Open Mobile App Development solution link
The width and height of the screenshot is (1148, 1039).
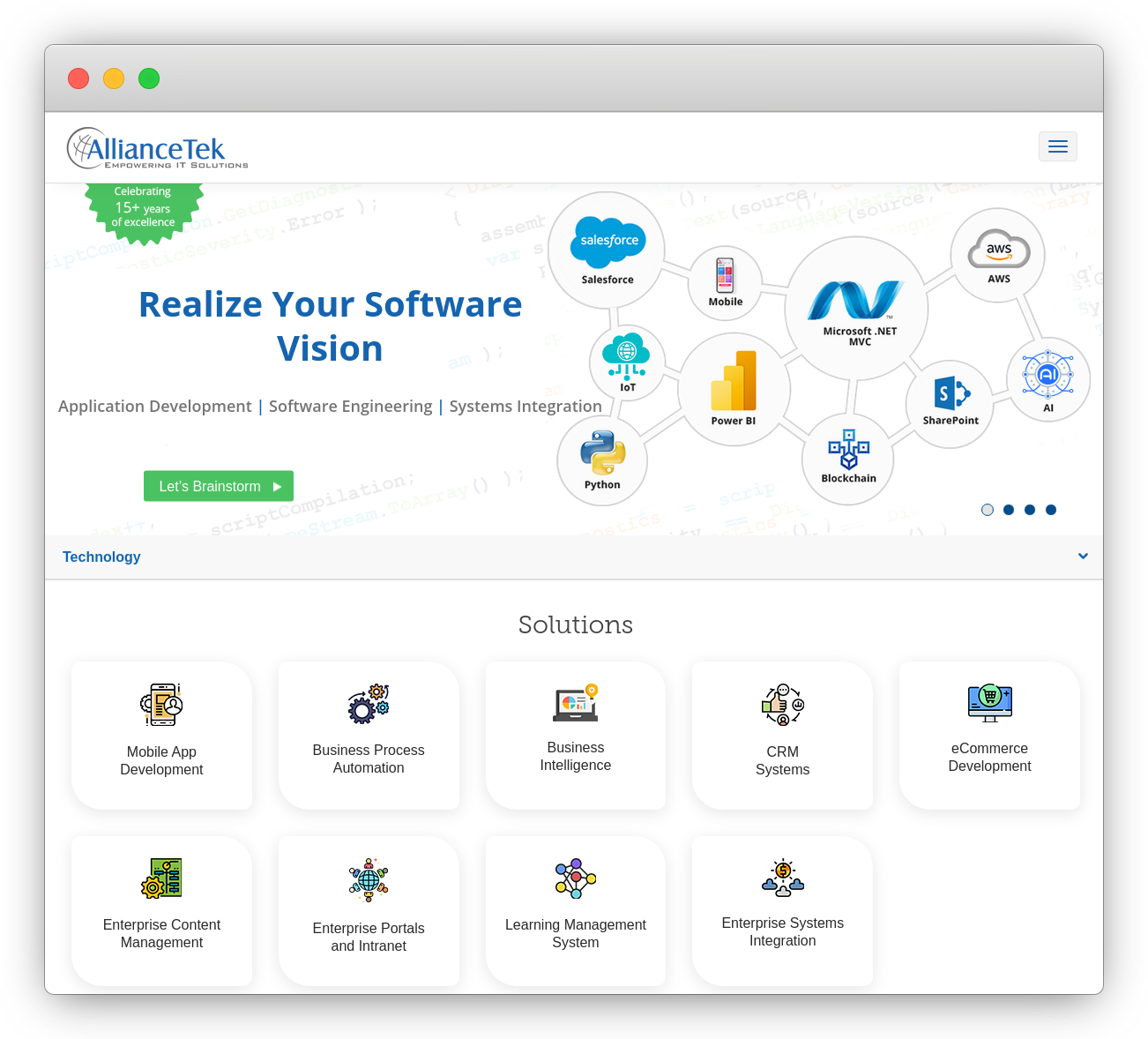161,760
